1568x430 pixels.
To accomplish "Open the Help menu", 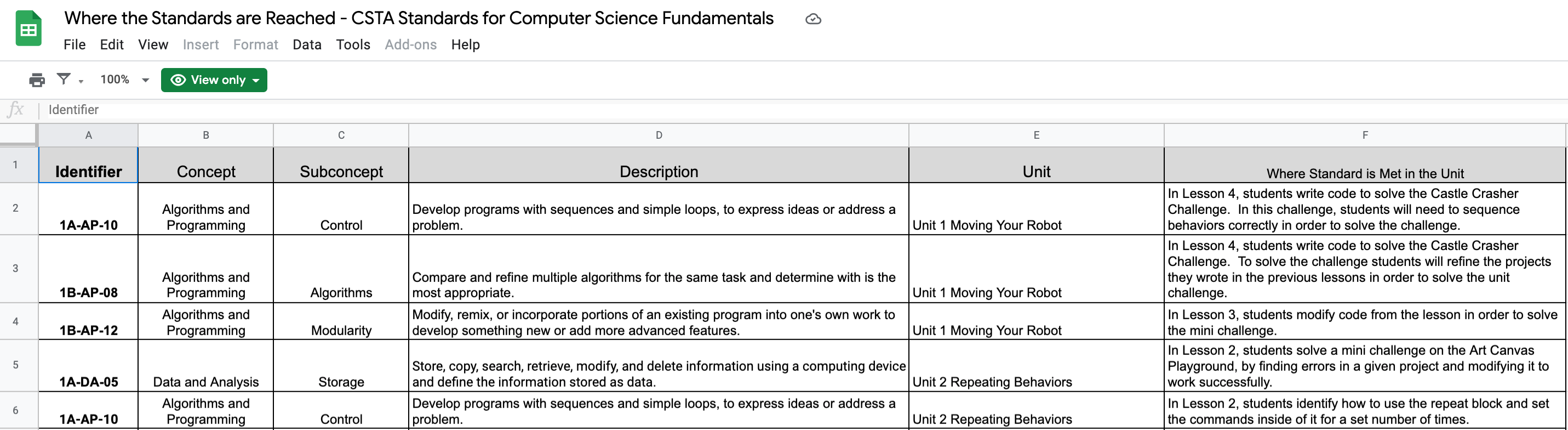I will pyautogui.click(x=466, y=44).
